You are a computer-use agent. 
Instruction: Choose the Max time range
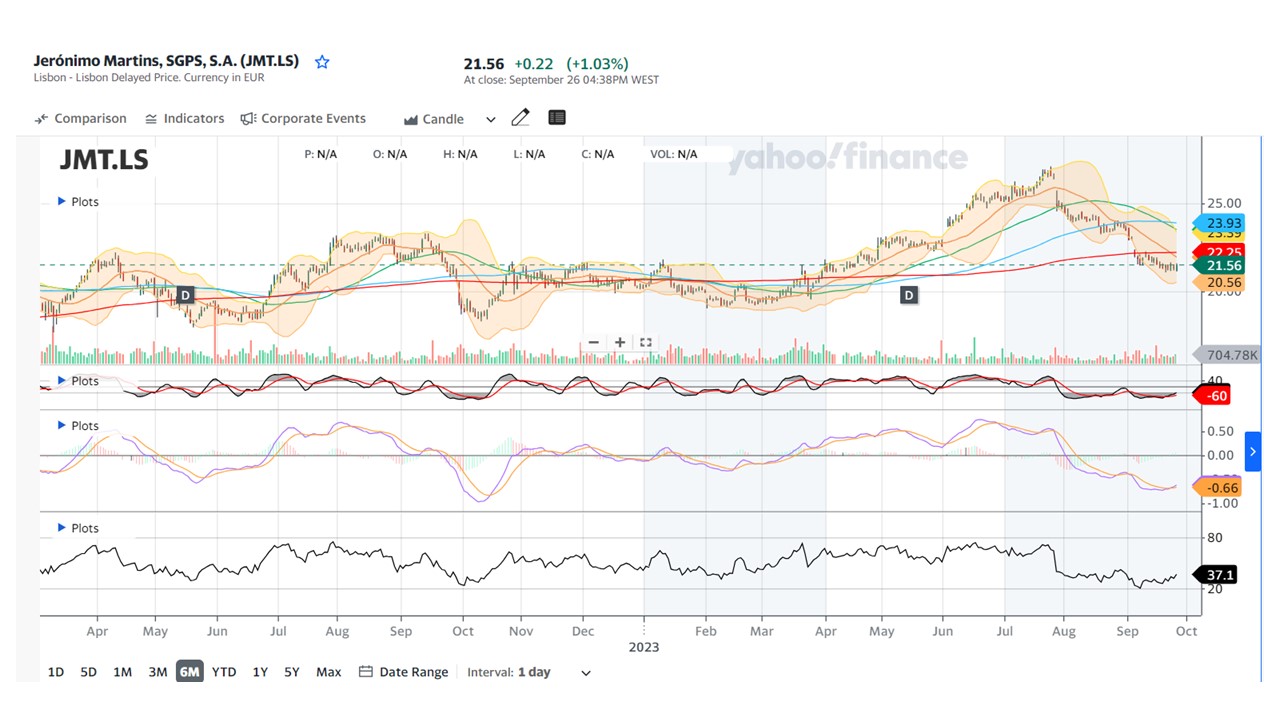tap(328, 672)
